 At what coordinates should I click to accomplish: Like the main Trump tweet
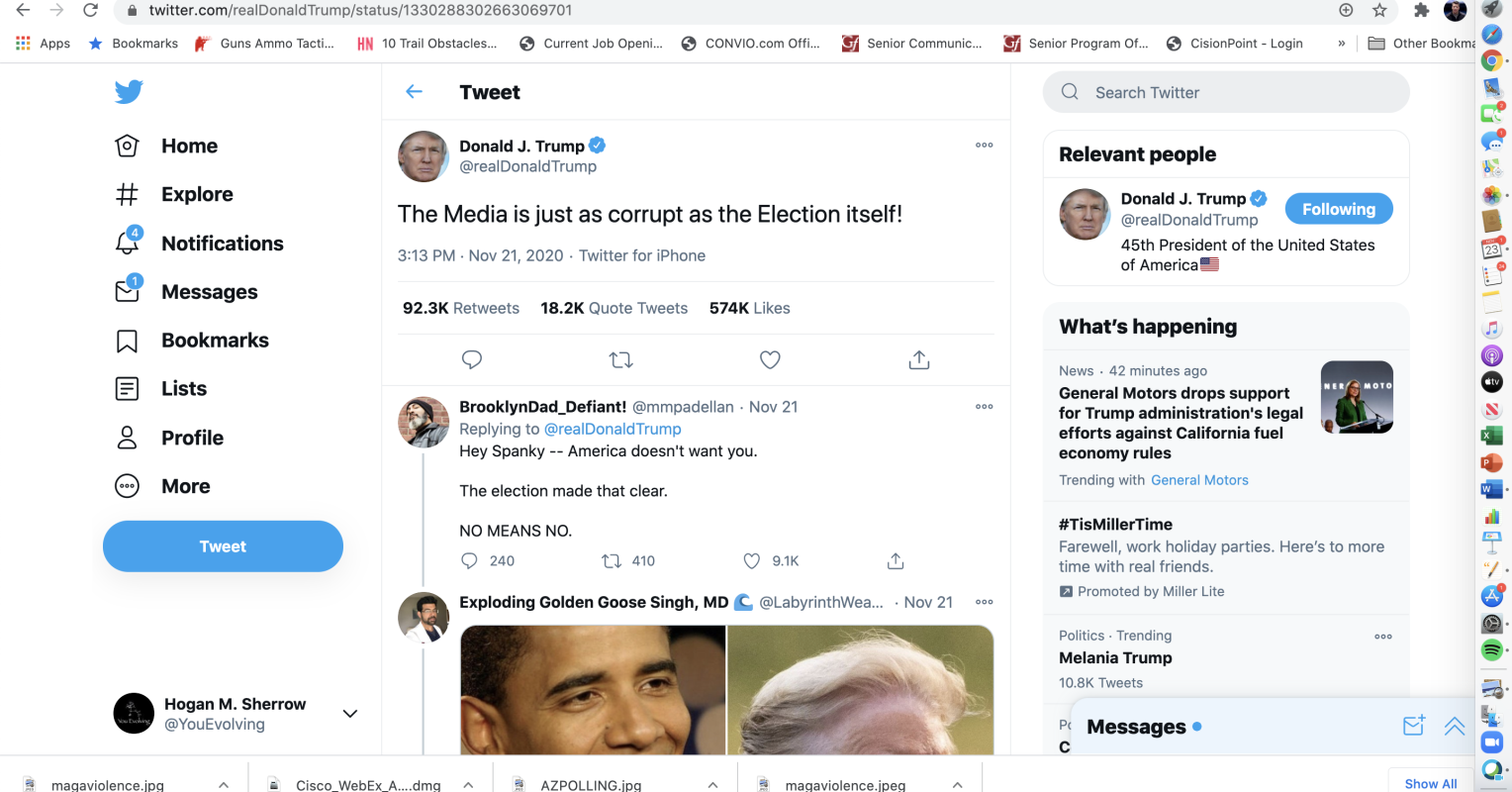coord(770,359)
